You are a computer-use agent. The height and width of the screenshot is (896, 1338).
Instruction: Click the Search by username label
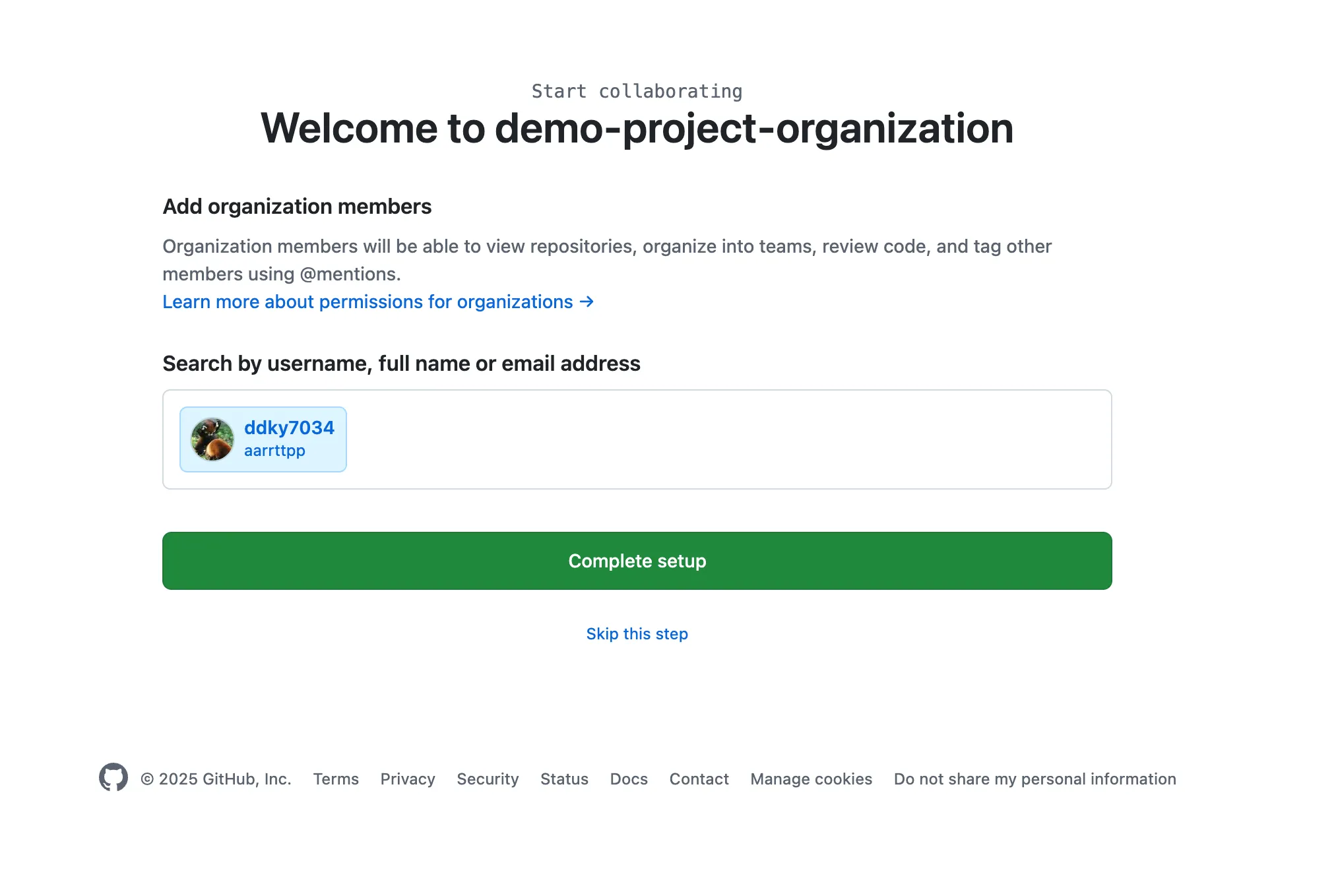tap(401, 364)
